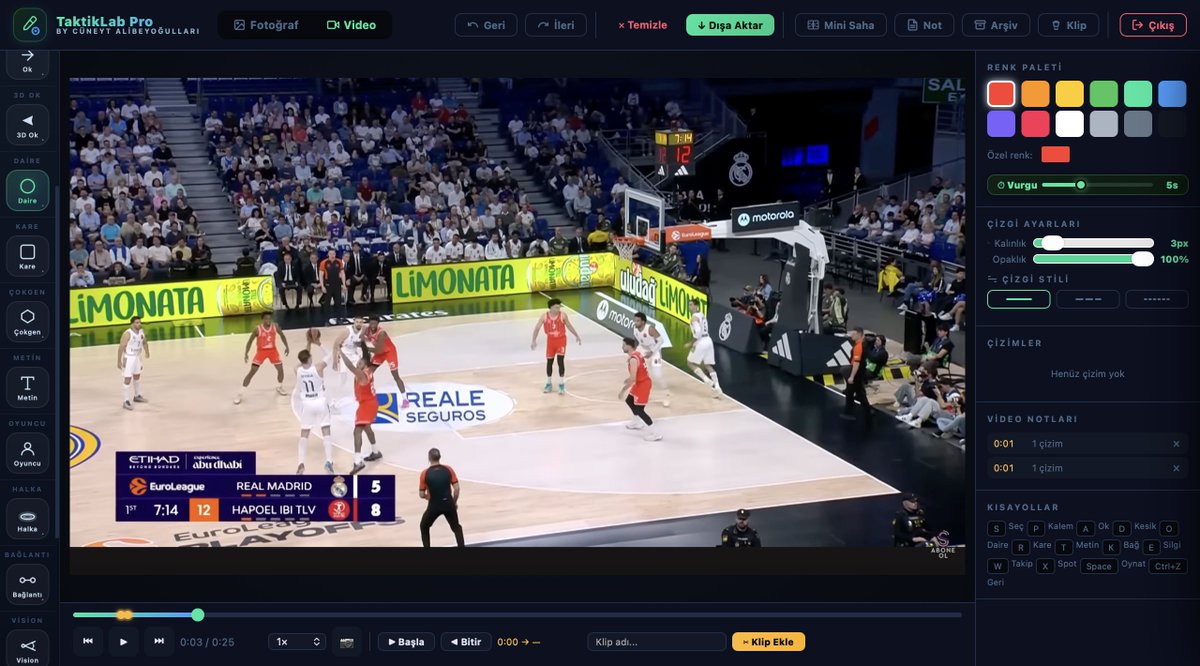
Task: Clear drawings with Temizle
Action: pos(642,25)
